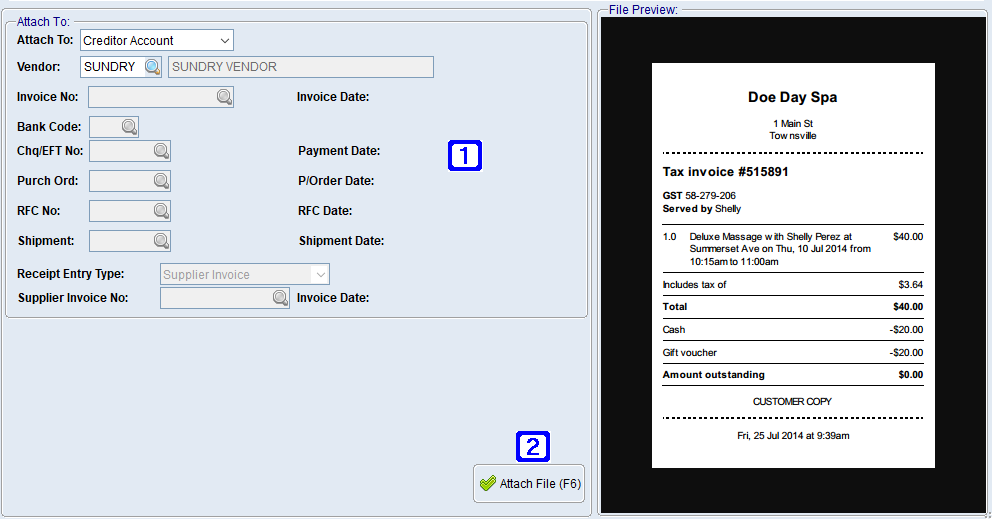Click inside the Chq/EFT No text field
The height and width of the screenshot is (519, 992).
pos(119,151)
